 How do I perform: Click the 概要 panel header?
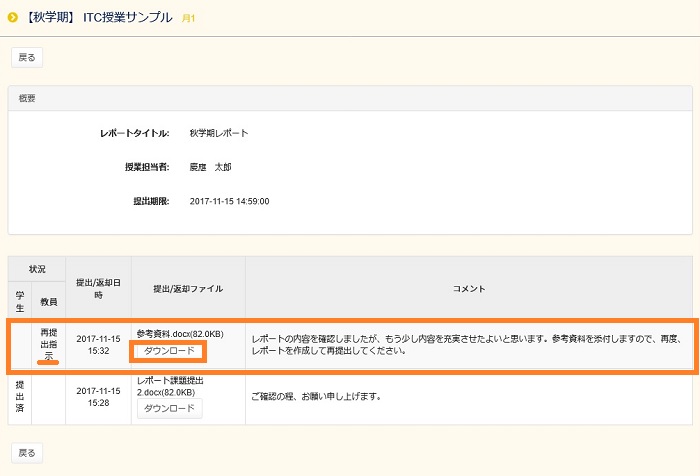pyautogui.click(x=25, y=98)
